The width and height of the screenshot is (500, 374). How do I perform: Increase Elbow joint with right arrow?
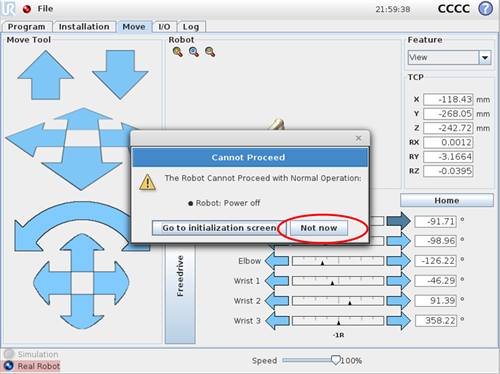point(399,261)
